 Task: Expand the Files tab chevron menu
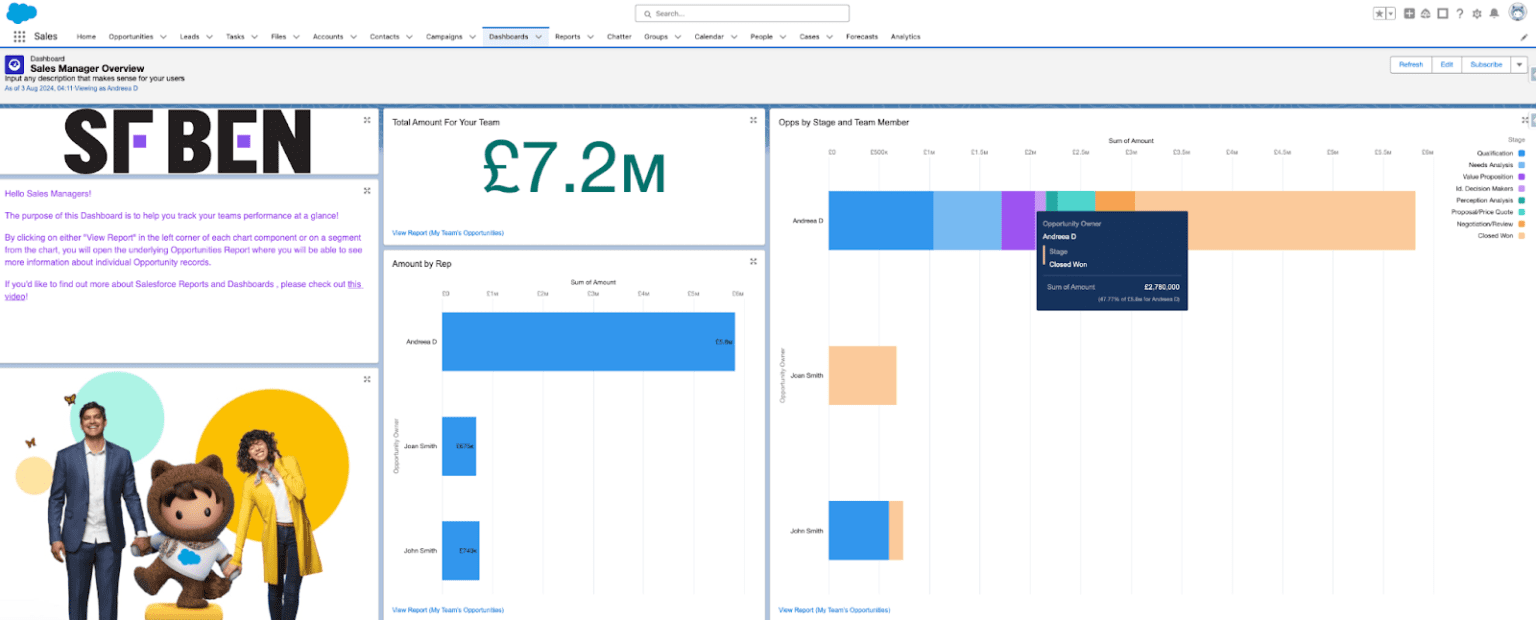point(296,37)
